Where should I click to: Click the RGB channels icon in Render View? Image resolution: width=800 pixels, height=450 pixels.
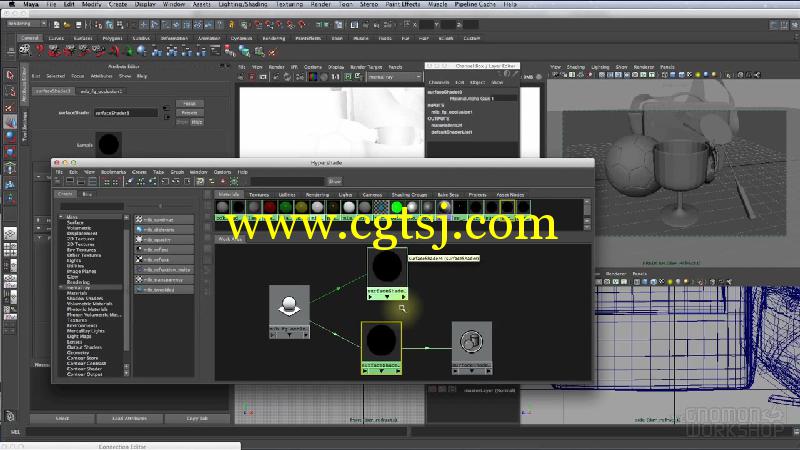click(x=312, y=77)
